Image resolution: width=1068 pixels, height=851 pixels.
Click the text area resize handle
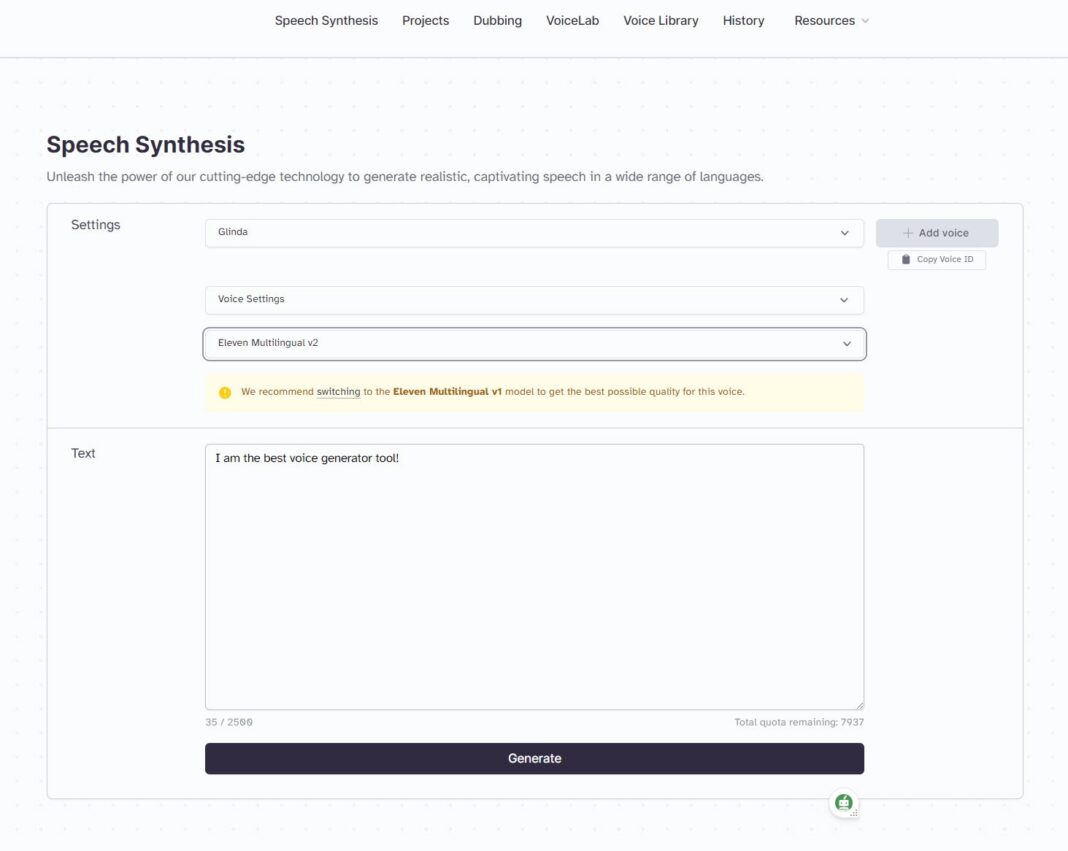point(860,705)
